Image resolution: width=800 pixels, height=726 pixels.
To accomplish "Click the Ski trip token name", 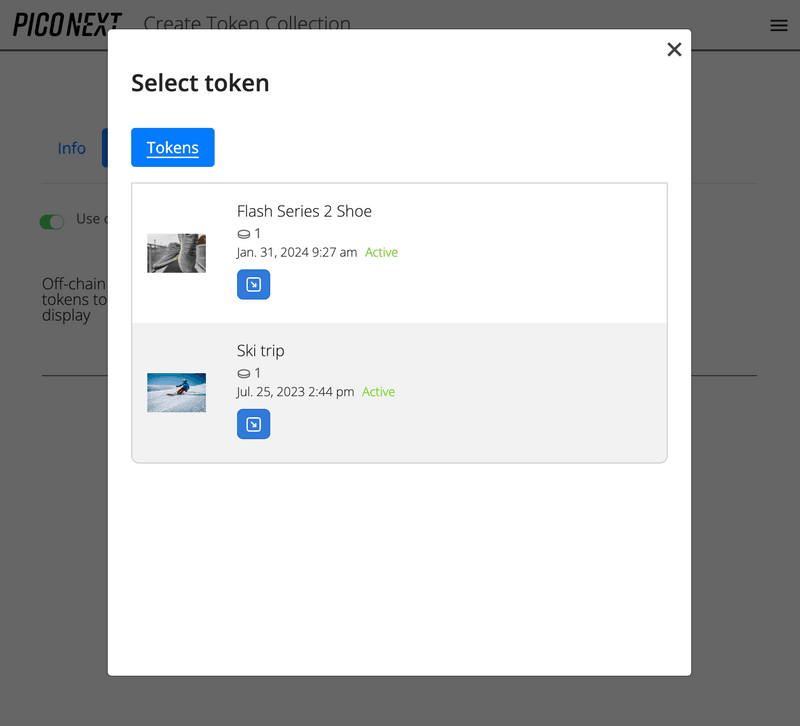I will click(x=262, y=351).
